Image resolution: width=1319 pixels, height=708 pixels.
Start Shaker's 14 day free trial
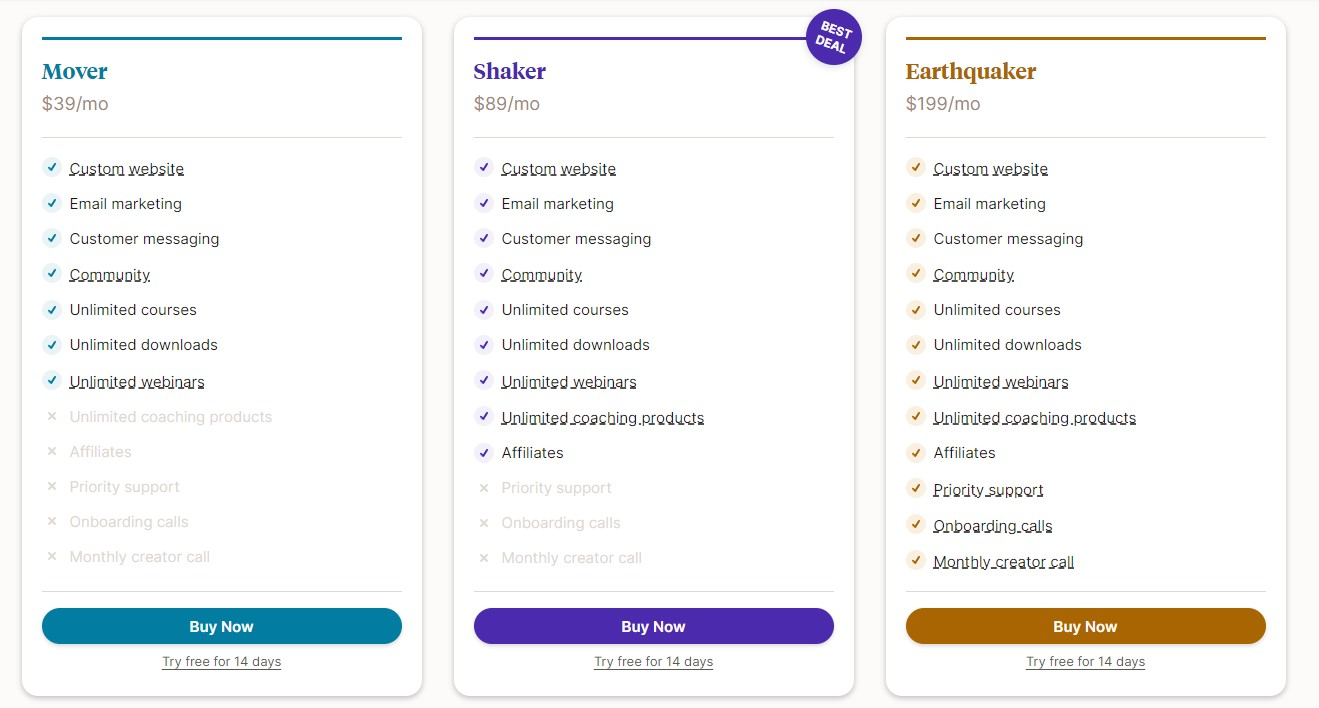pyautogui.click(x=654, y=662)
